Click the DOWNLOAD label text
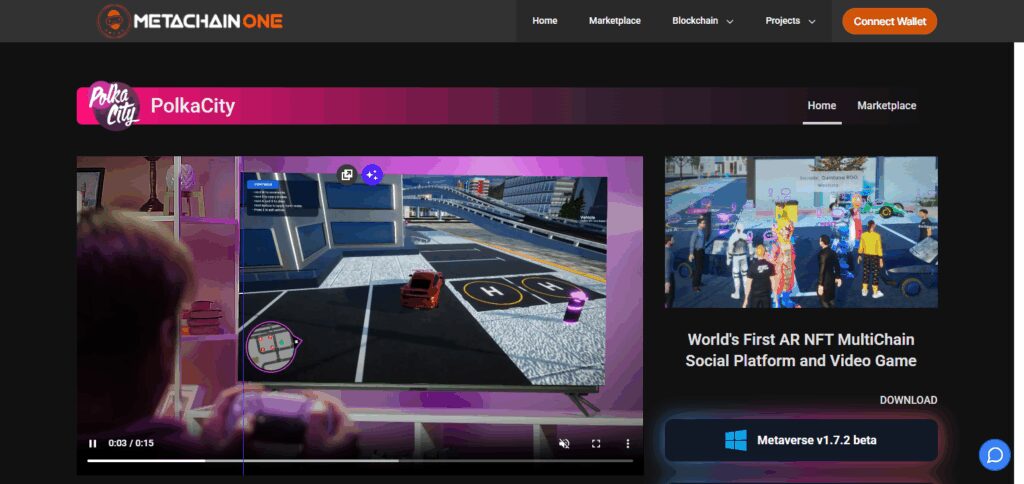The image size is (1024, 484). click(x=908, y=400)
